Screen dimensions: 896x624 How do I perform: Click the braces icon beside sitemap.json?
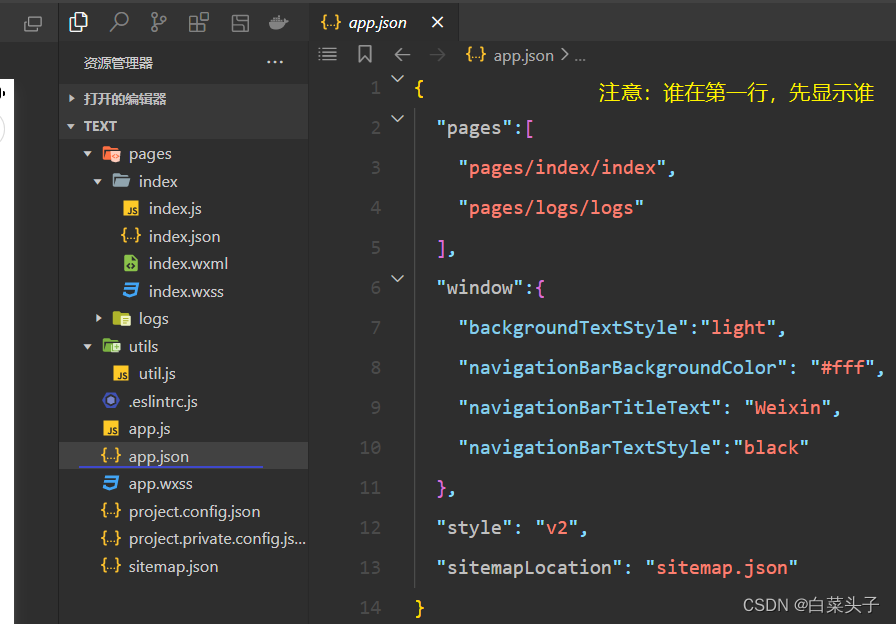111,566
